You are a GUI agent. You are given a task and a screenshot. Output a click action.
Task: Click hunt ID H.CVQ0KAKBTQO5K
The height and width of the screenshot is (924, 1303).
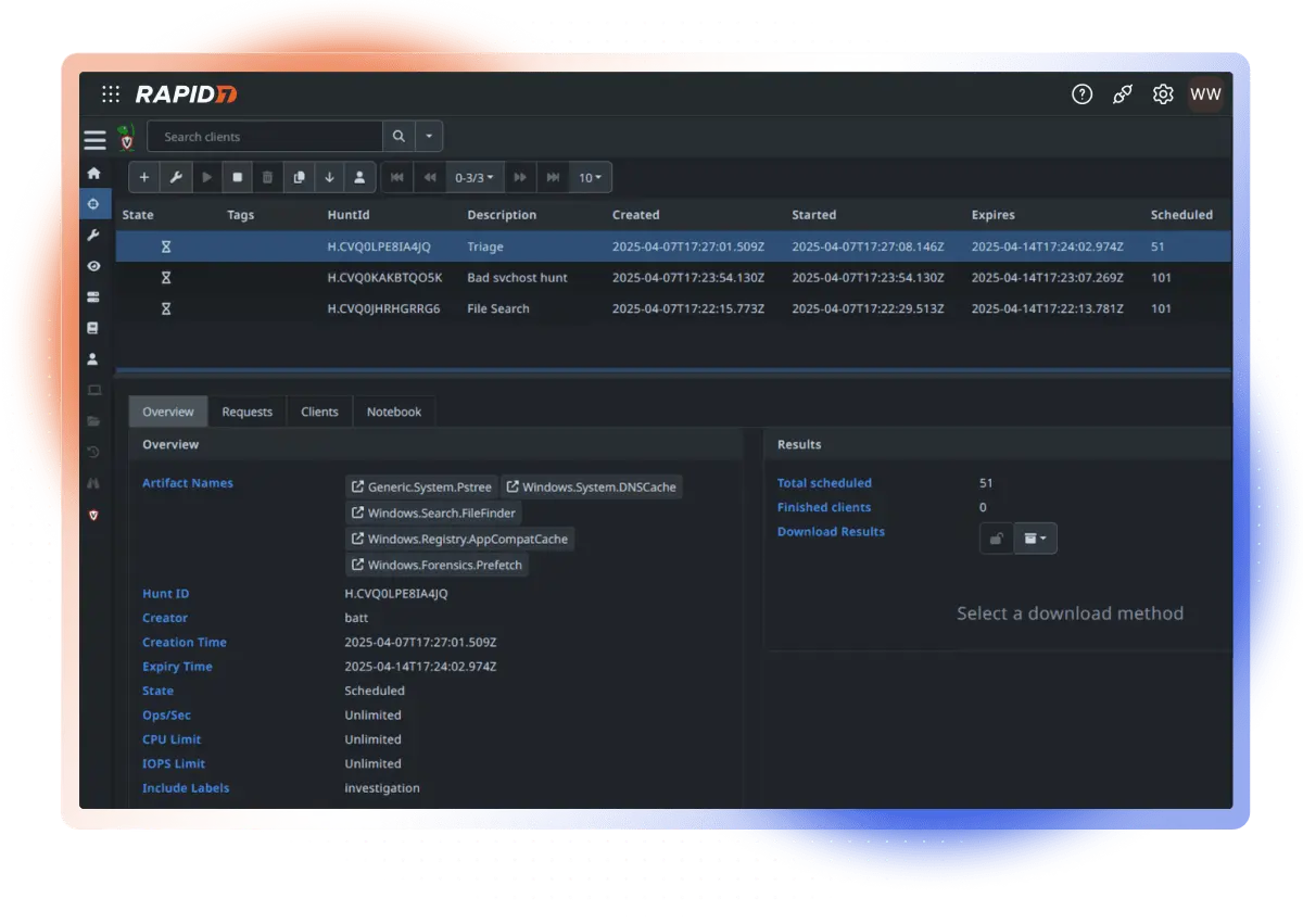coord(385,278)
